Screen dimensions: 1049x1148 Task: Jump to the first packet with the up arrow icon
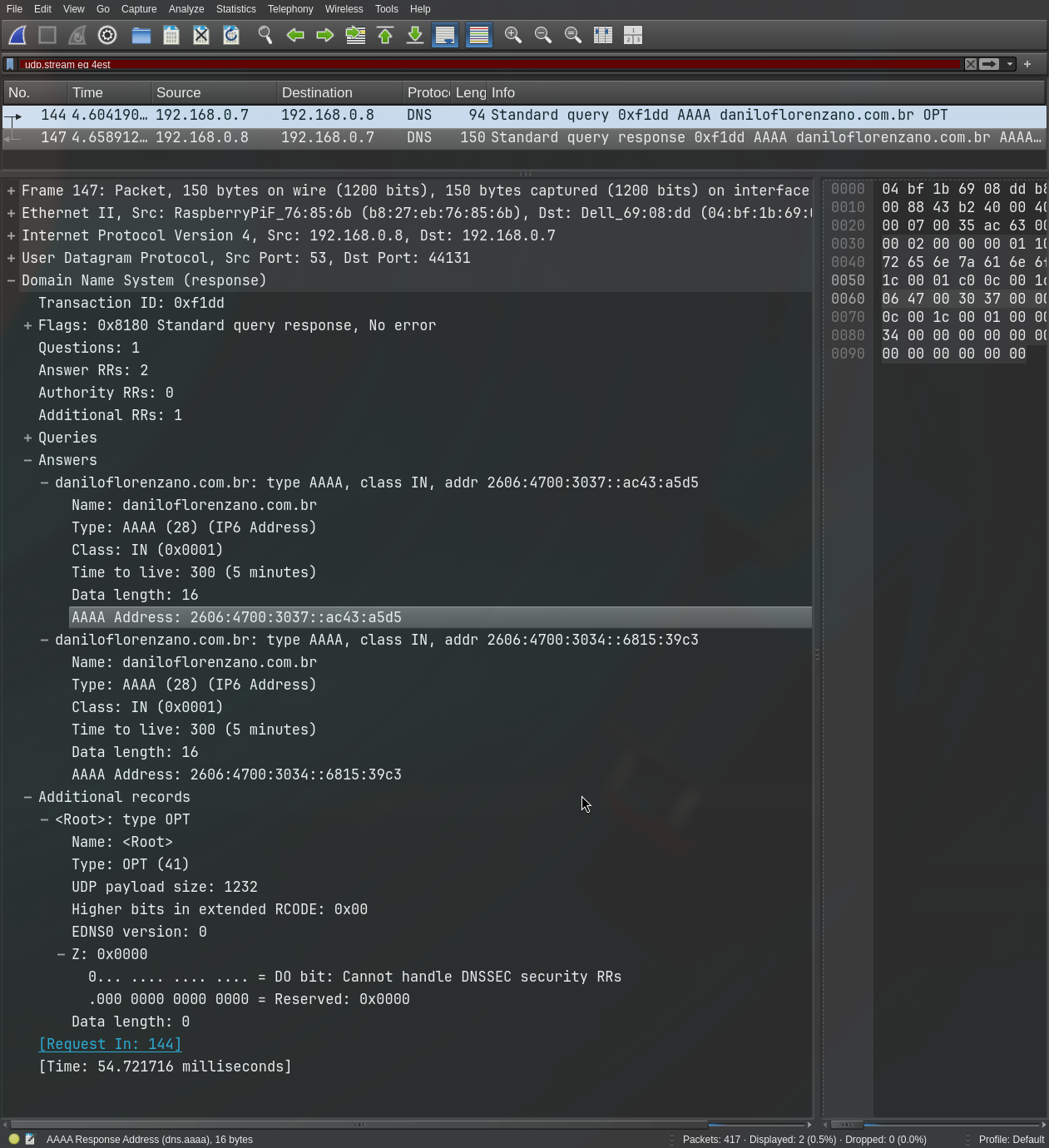click(x=384, y=35)
